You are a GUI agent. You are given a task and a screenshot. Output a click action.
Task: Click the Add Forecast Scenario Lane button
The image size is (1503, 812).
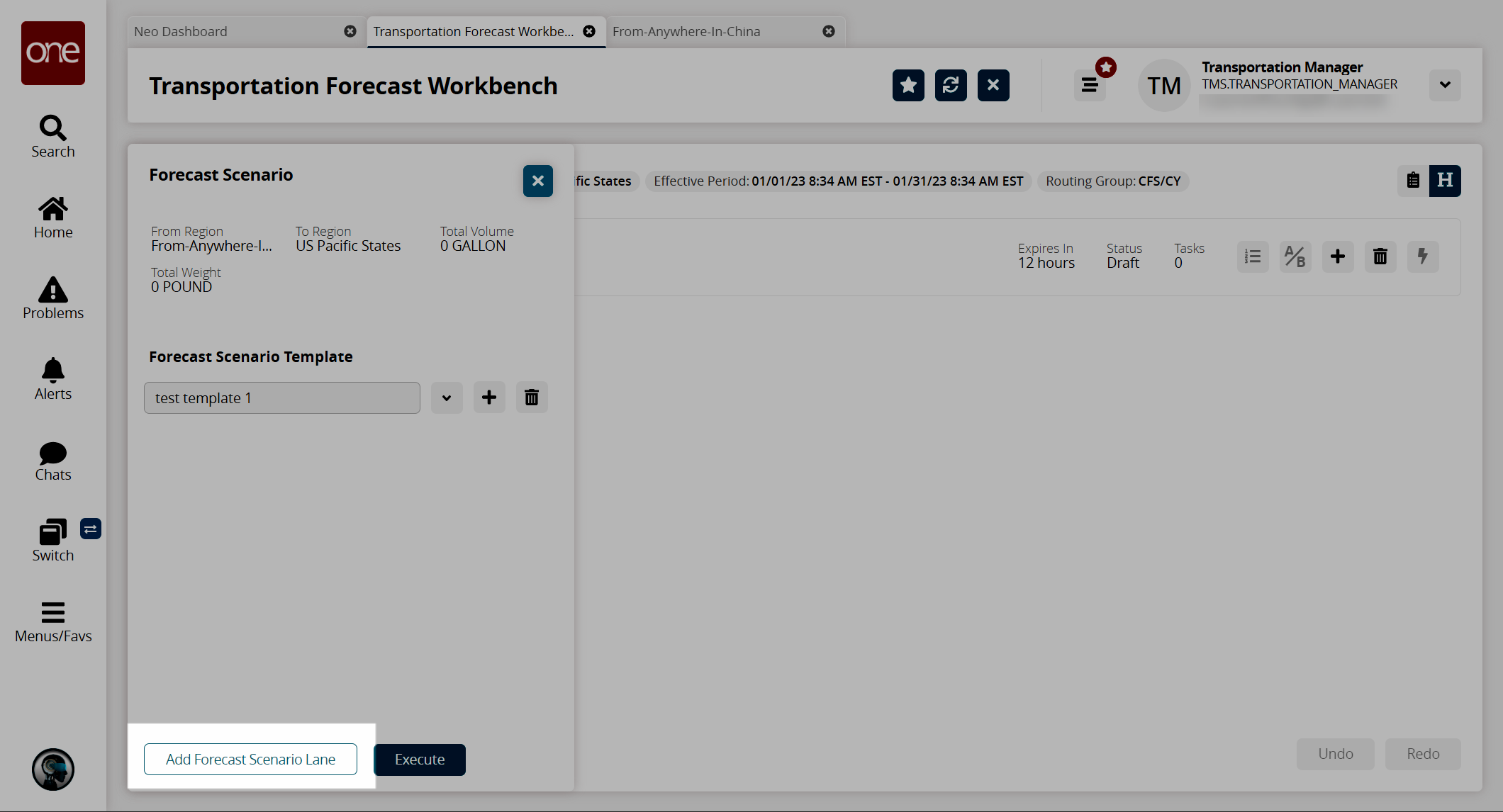tap(250, 760)
